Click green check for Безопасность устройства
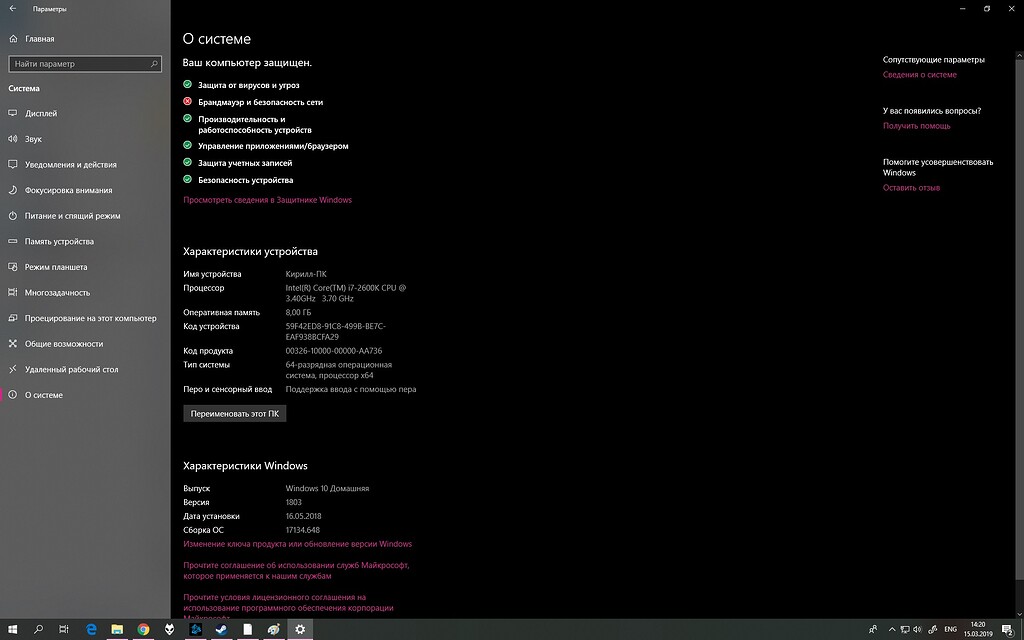Image resolution: width=1024 pixels, height=640 pixels. (187, 179)
